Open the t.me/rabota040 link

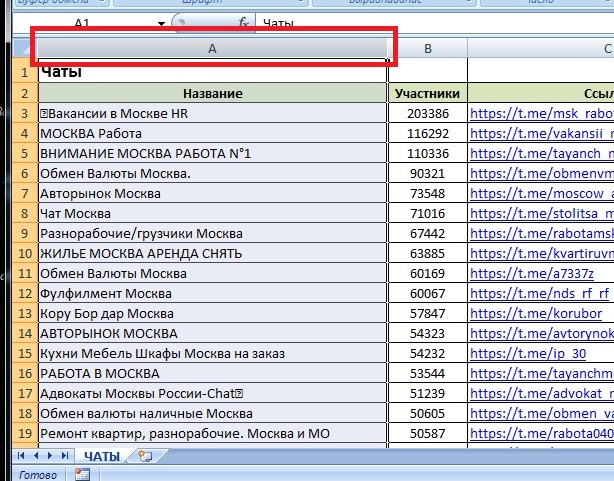tap(542, 433)
